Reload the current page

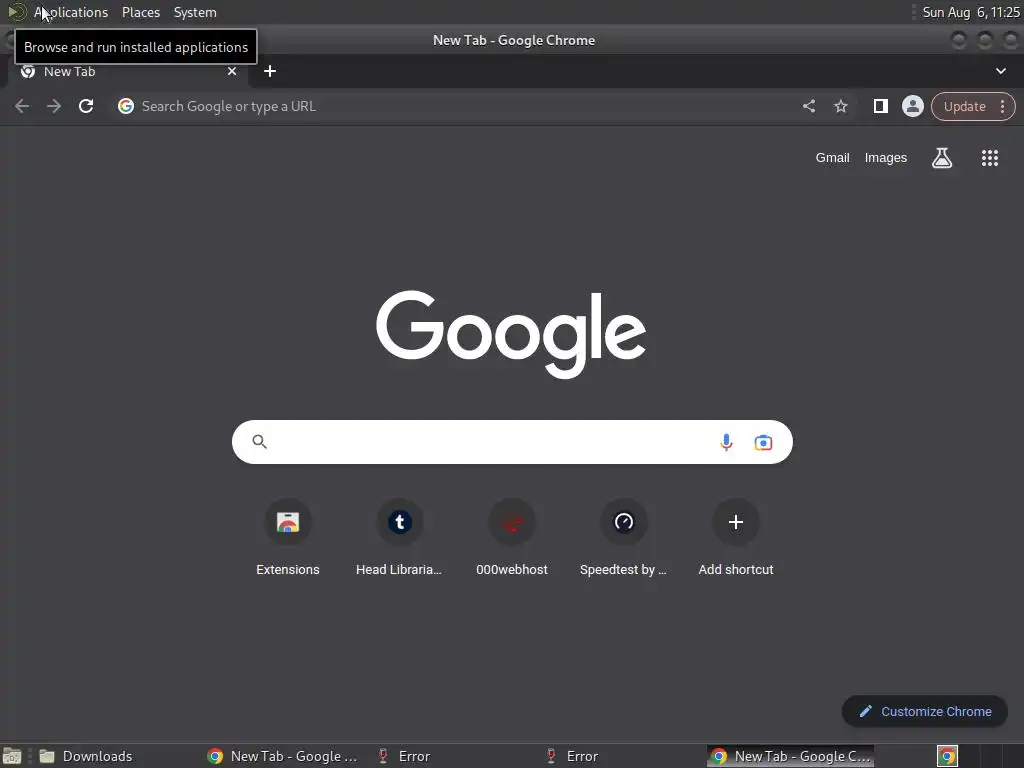click(86, 106)
